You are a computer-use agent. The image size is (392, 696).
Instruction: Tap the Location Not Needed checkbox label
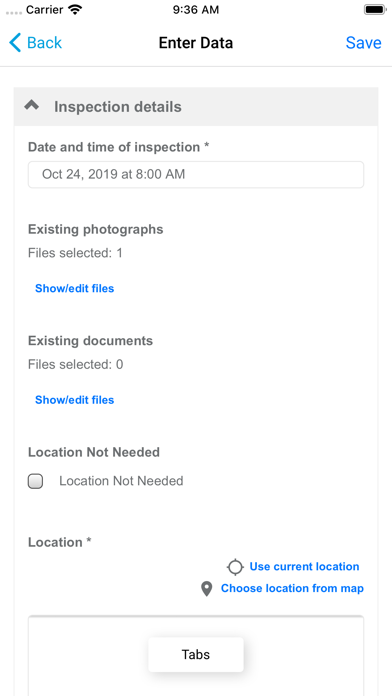tap(121, 481)
